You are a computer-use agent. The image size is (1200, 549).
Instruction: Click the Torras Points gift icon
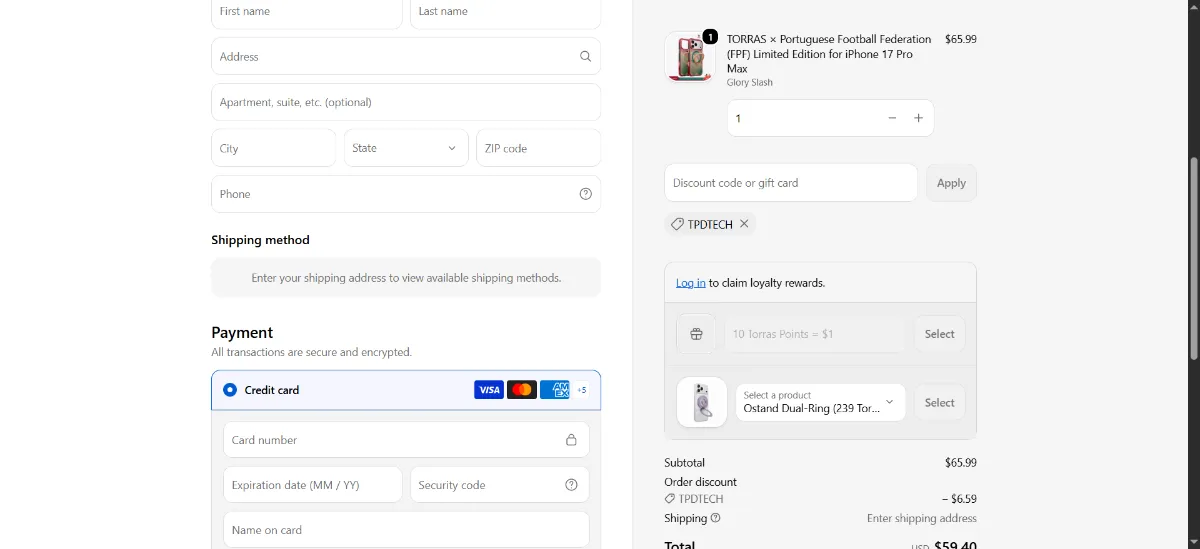click(696, 334)
